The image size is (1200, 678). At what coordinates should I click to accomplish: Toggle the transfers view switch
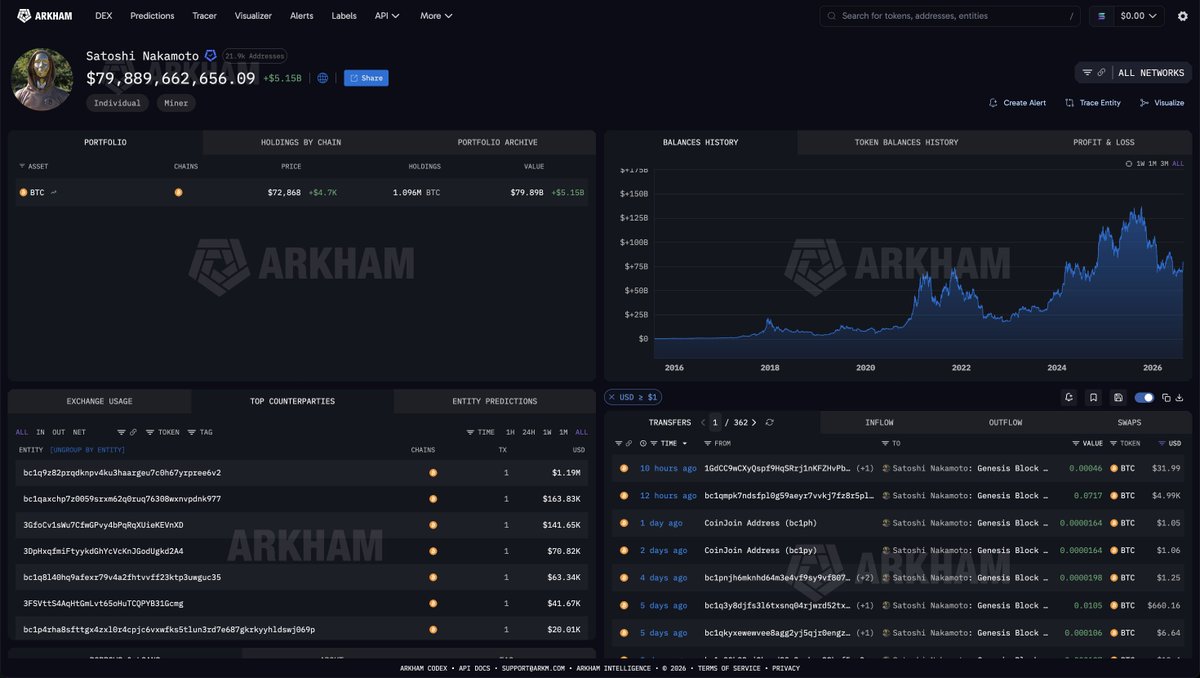[1144, 398]
